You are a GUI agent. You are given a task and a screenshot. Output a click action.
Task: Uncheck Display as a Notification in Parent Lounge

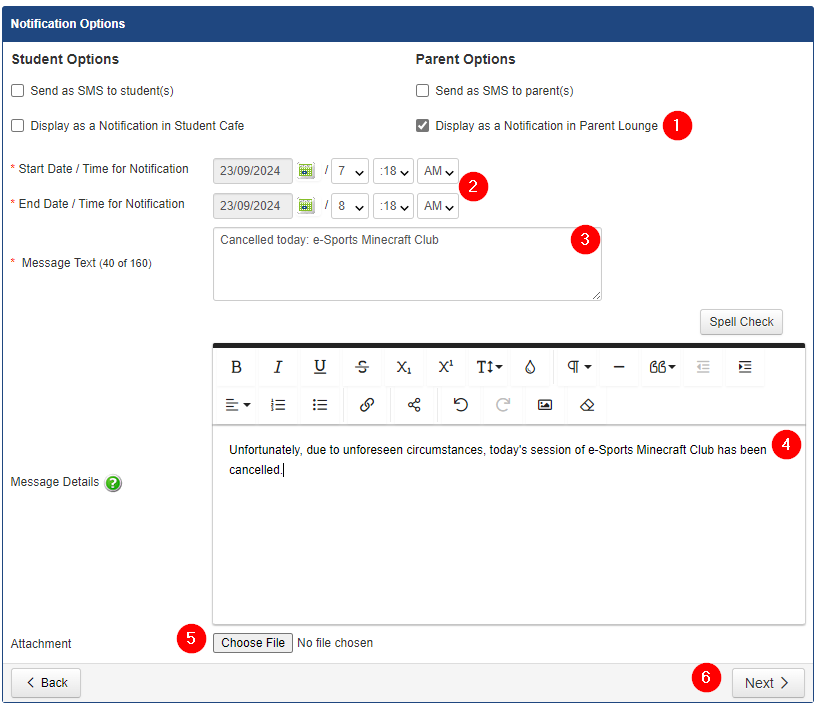pos(423,126)
